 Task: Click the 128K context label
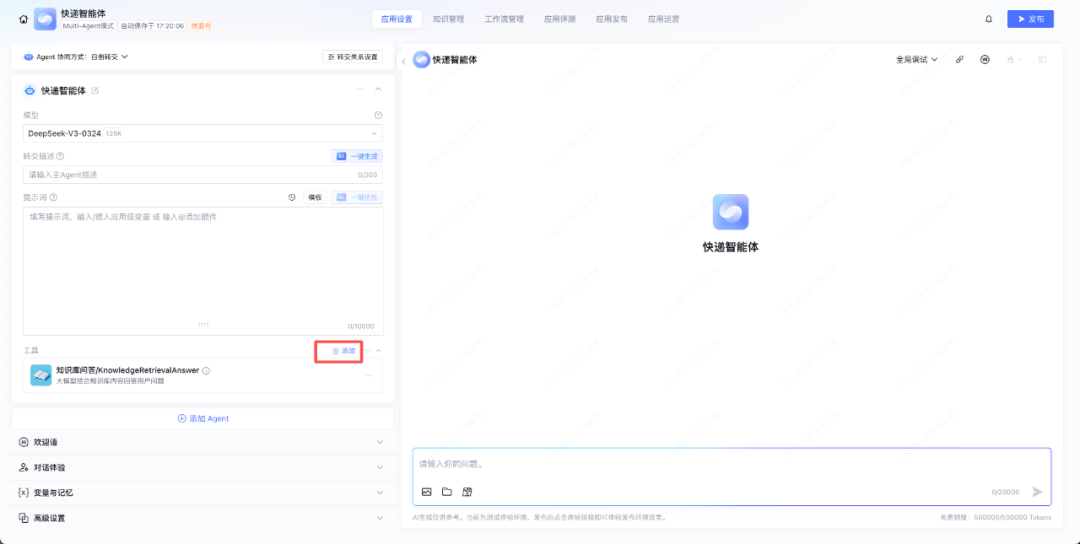pos(114,134)
